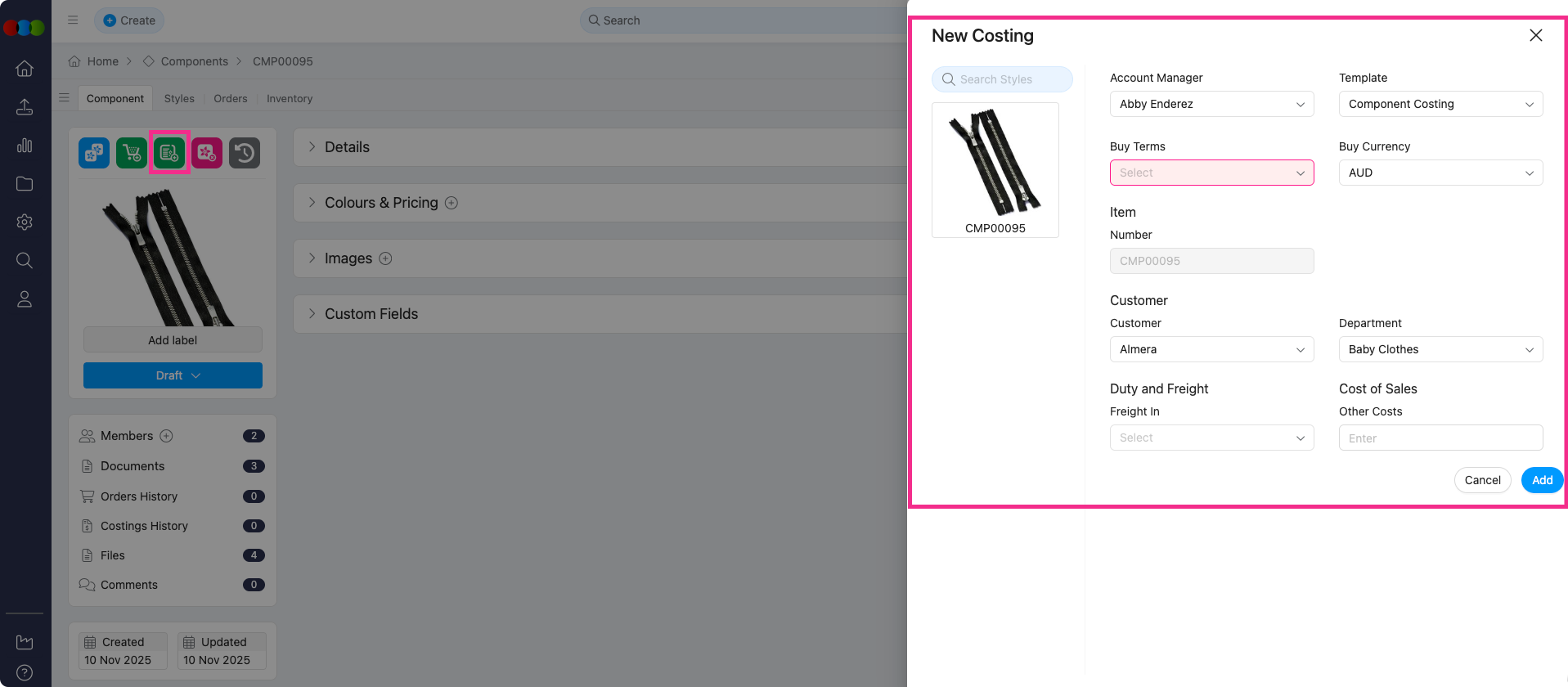Click the history clock icon

coord(245,153)
